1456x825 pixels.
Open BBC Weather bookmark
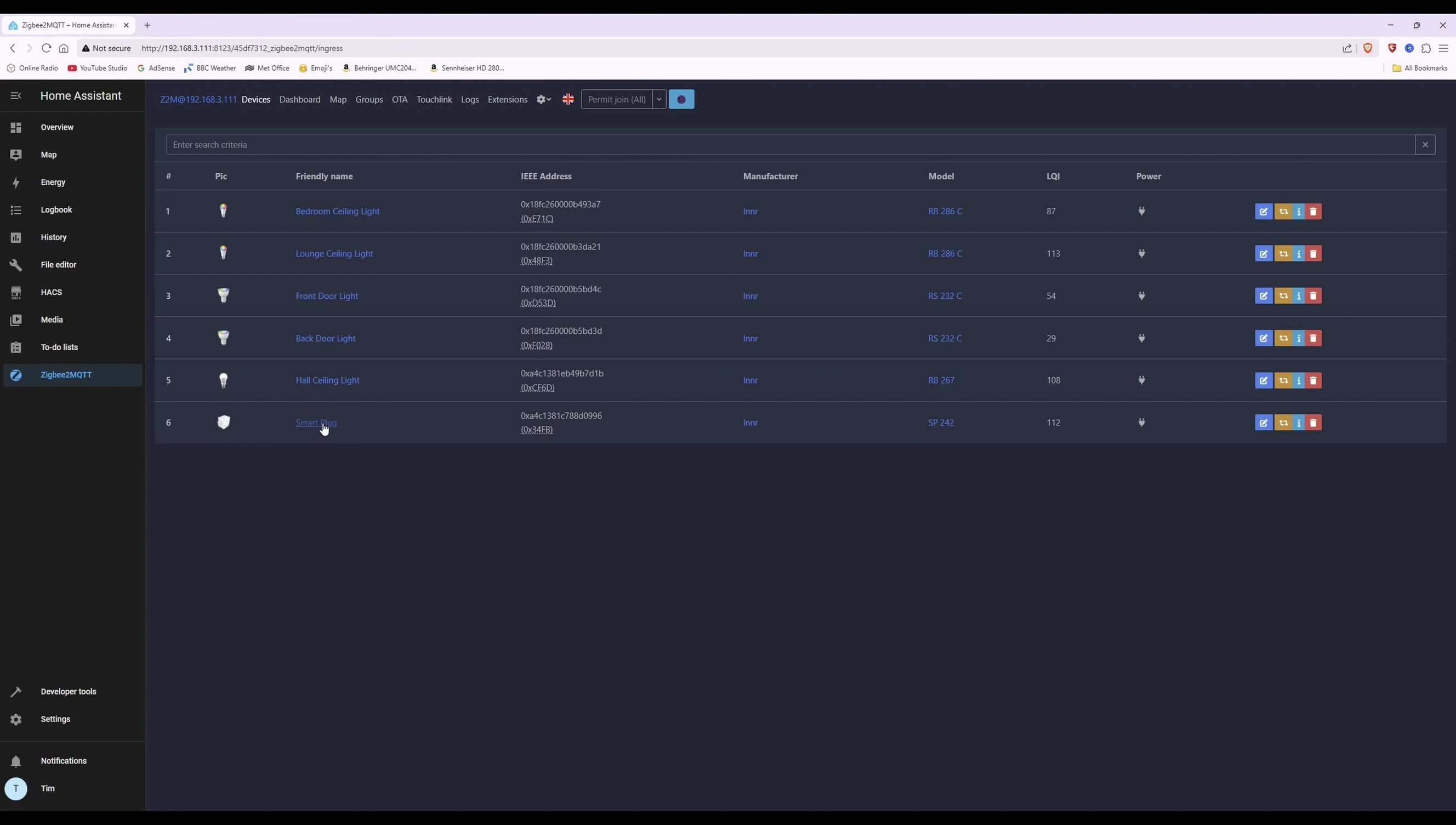click(210, 68)
